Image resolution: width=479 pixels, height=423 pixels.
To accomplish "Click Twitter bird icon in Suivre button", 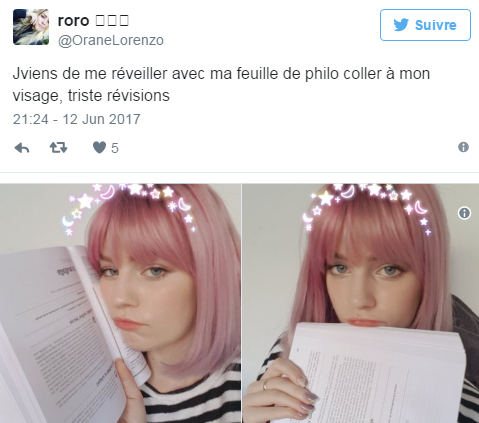I will click(401, 25).
